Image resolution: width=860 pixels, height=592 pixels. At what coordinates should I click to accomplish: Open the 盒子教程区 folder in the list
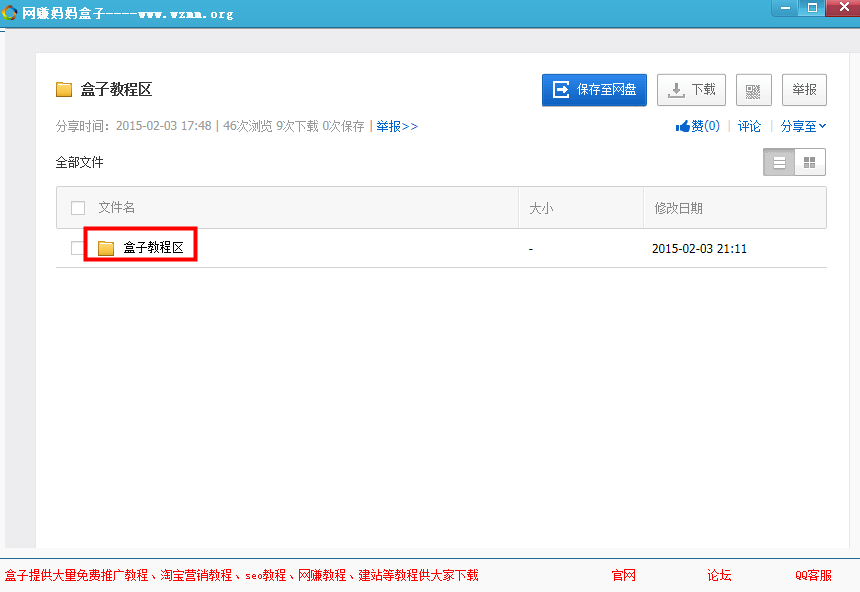pos(153,247)
